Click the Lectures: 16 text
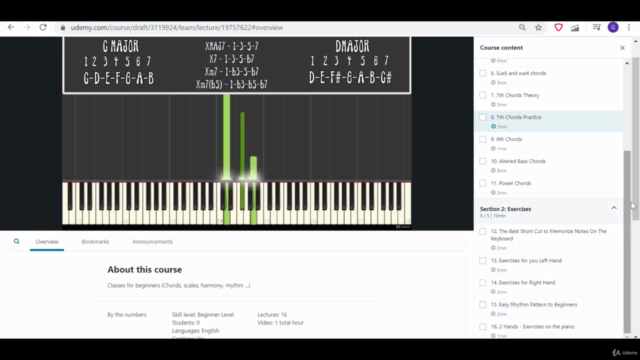 coord(272,315)
